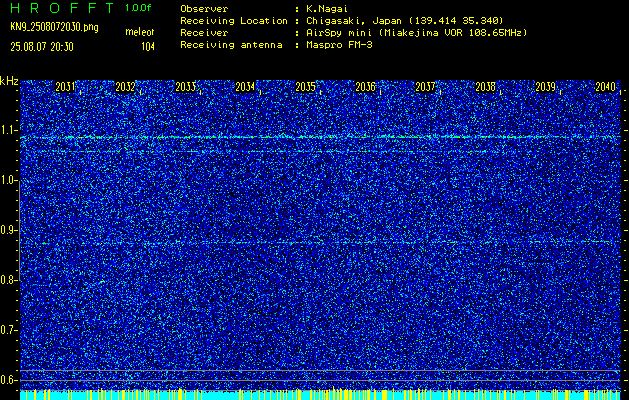Viewport: 629px width, 400px height.
Task: Select the timestamp 25.08.07 20:30
Action: (x=42, y=47)
